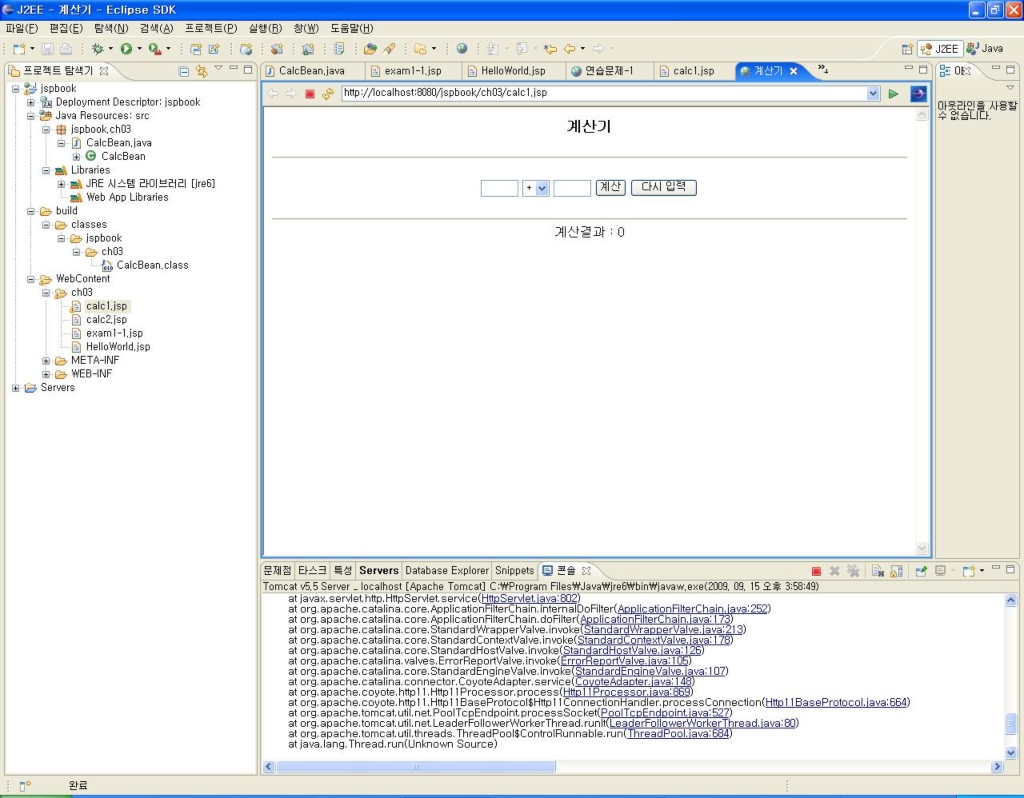
Task: Switch to Database Explorer tab
Action: click(x=447, y=570)
